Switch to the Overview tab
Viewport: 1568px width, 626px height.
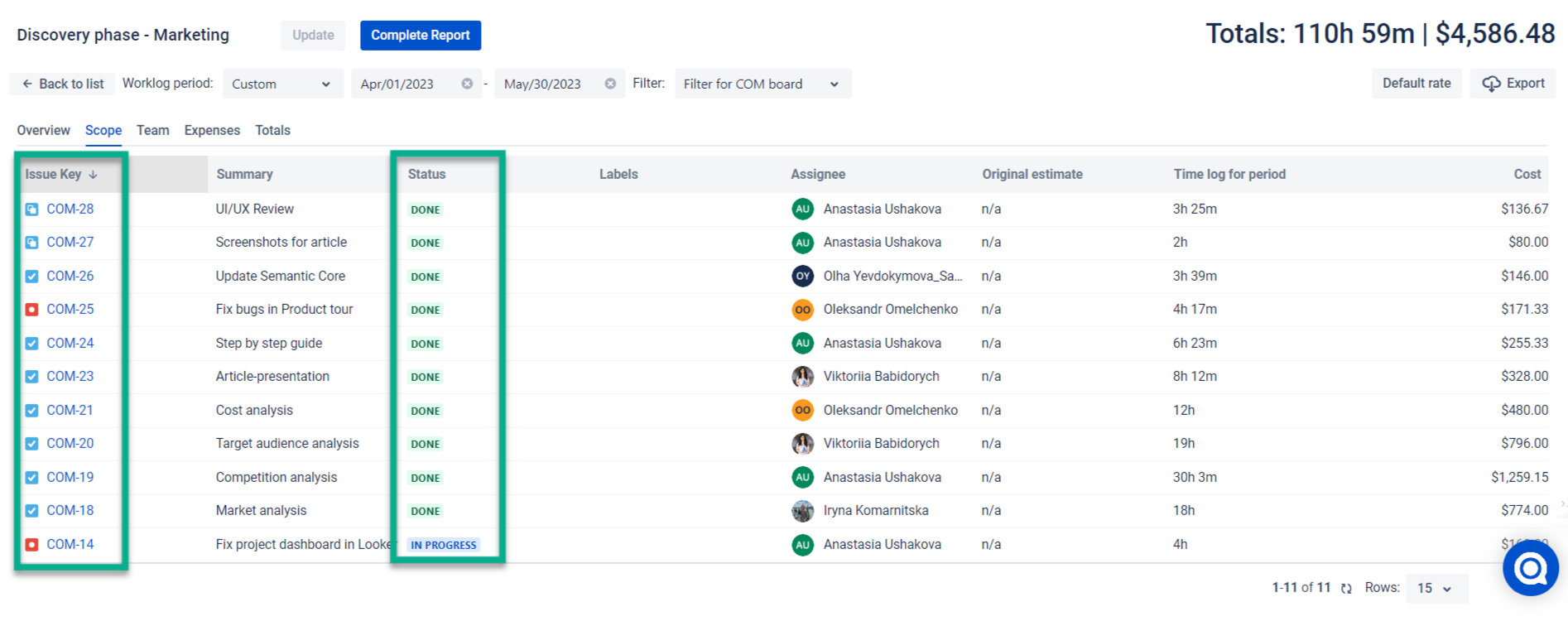click(x=43, y=130)
